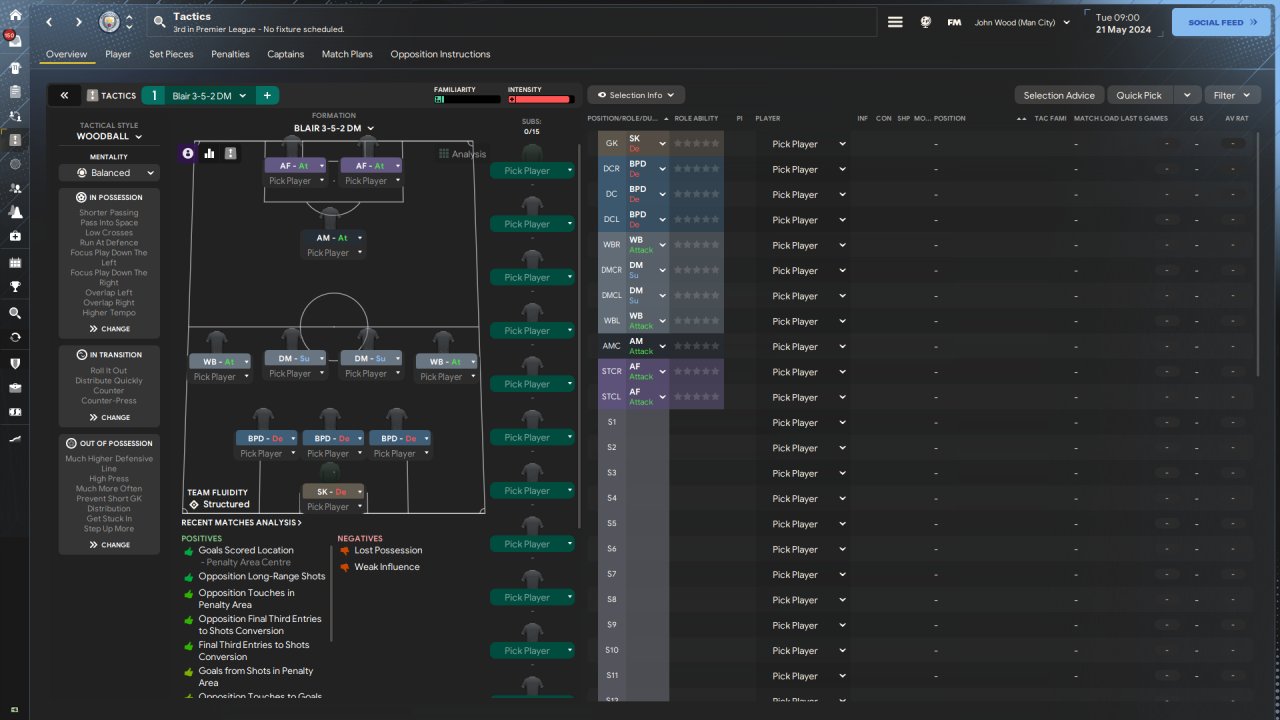Switch to the Set Pieces tab
The height and width of the screenshot is (720, 1280).
click(x=171, y=54)
